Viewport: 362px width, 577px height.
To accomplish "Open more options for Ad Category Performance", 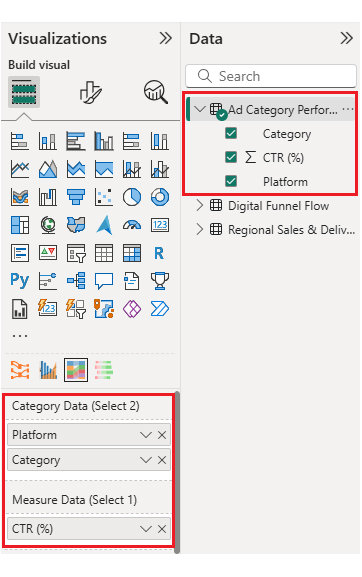I will click(x=347, y=109).
